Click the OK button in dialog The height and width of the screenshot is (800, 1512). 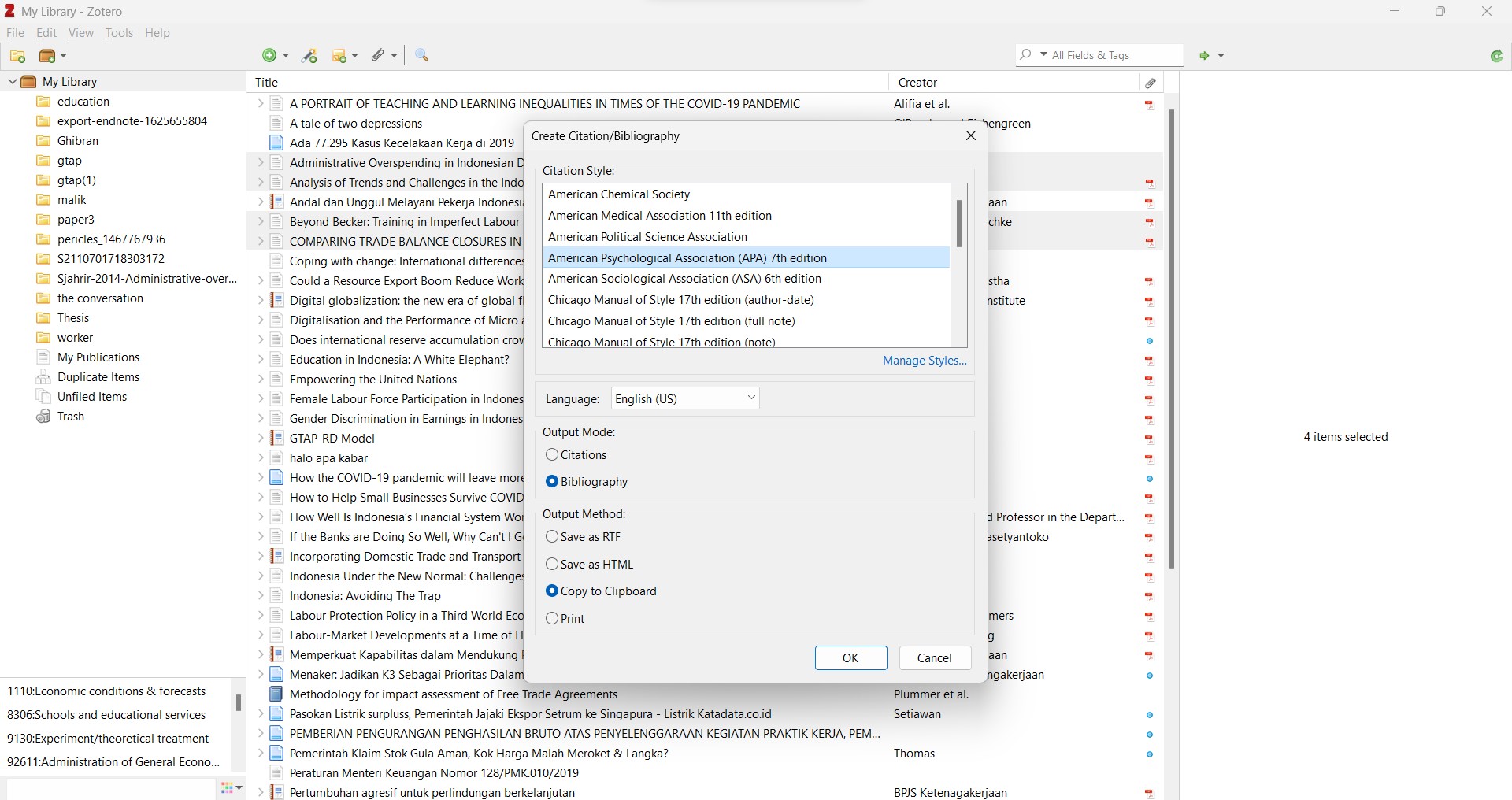point(850,658)
